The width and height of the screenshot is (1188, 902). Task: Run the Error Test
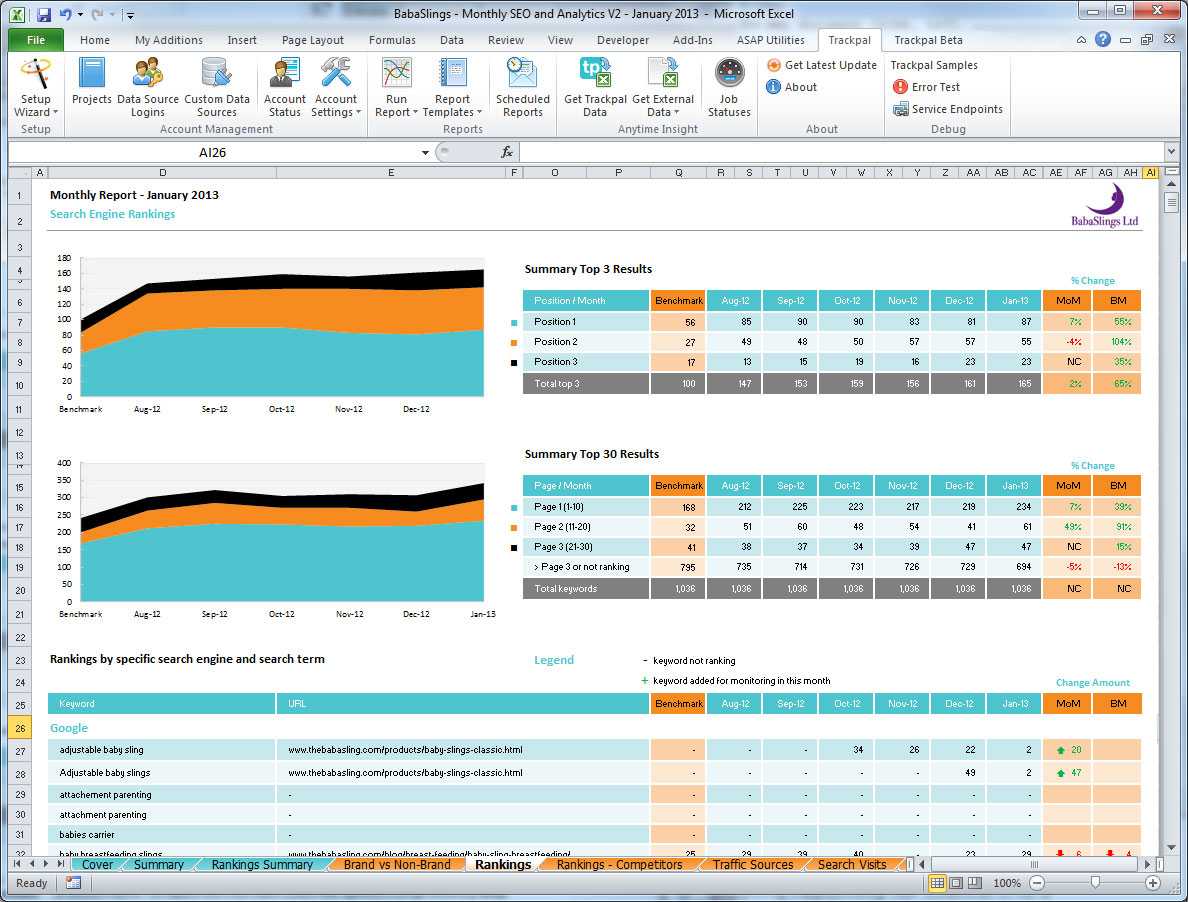(926, 87)
